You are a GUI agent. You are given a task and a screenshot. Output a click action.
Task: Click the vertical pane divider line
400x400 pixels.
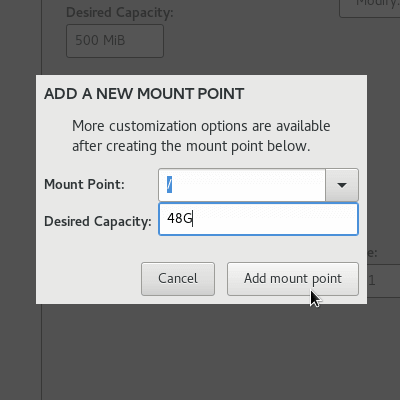coord(42,350)
